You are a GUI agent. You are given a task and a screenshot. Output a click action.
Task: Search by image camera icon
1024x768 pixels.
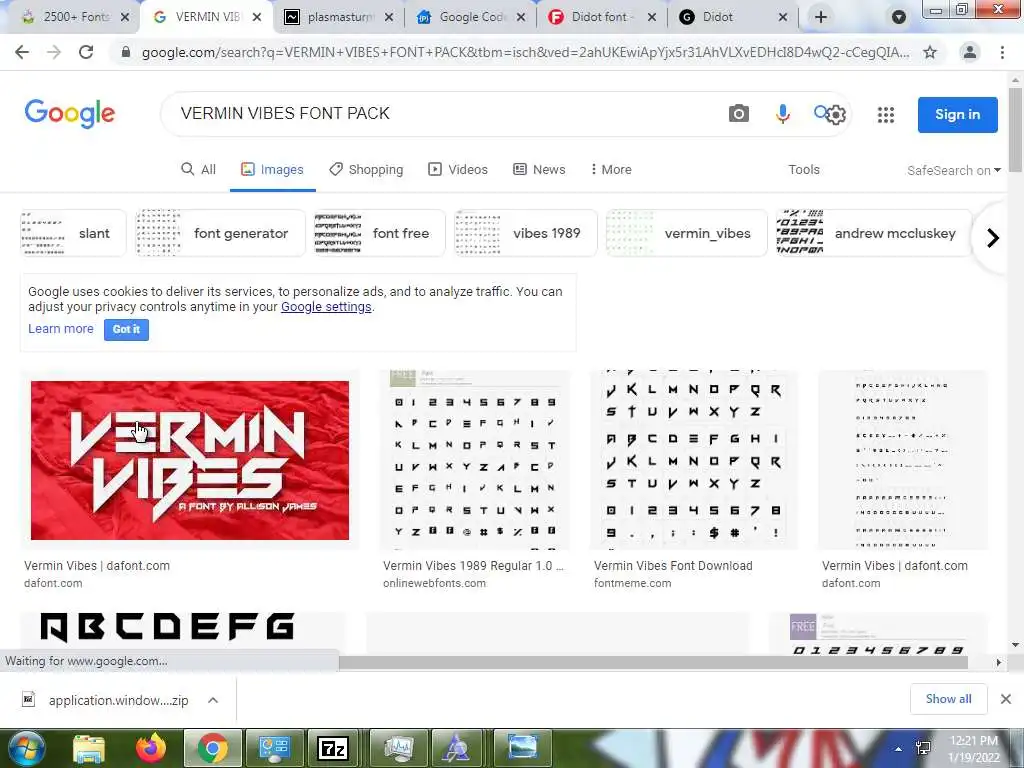(739, 114)
